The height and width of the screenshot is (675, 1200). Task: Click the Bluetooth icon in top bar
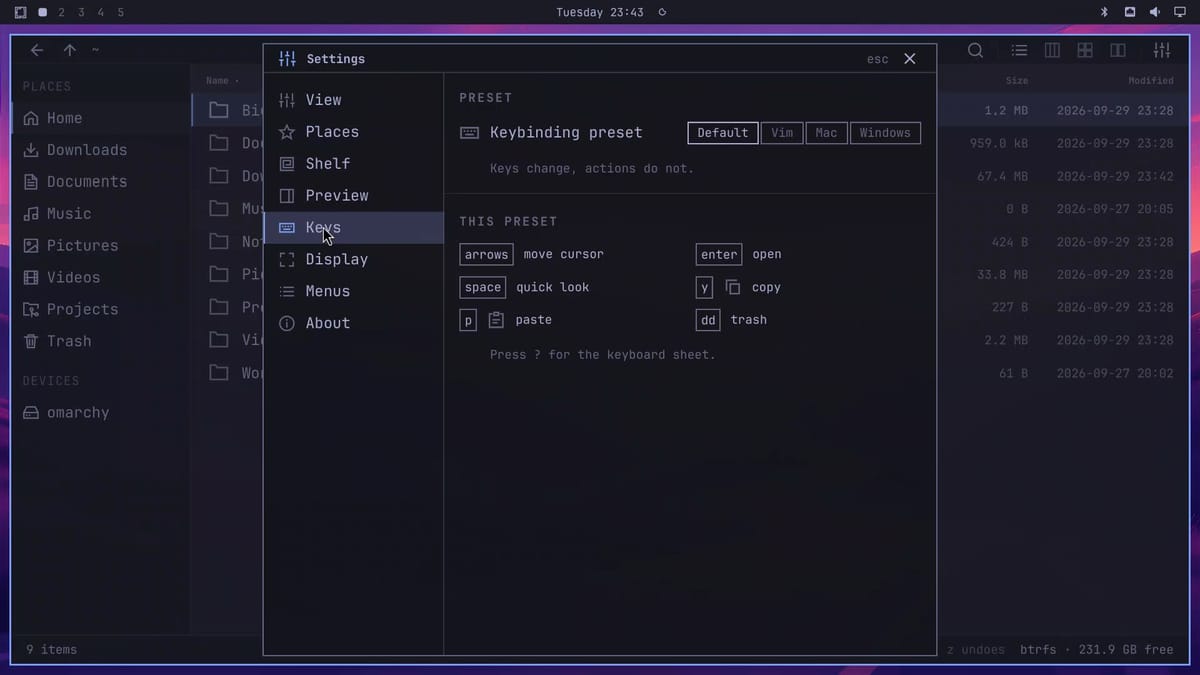[1105, 12]
